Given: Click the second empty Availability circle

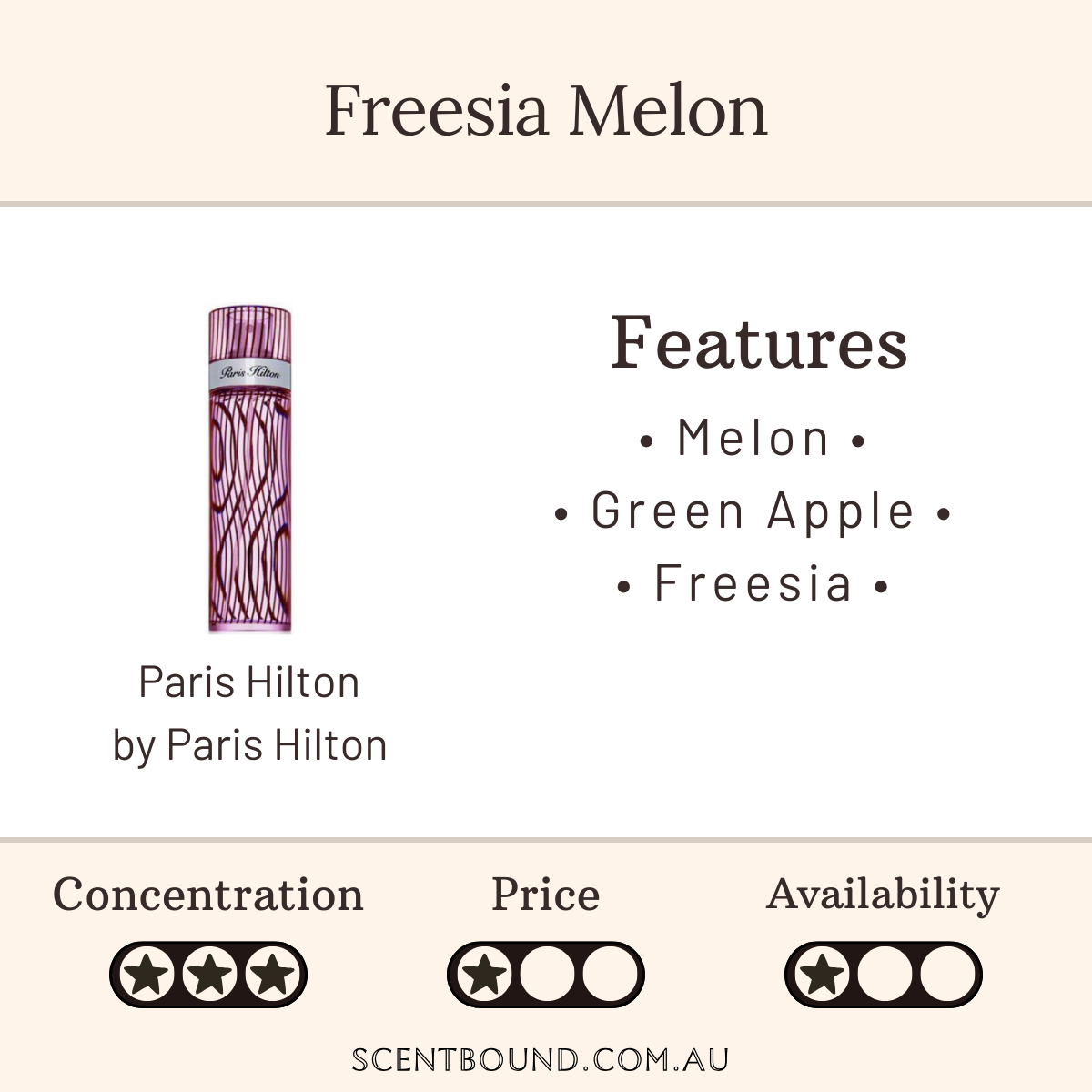Looking at the screenshot, I should tap(885, 975).
